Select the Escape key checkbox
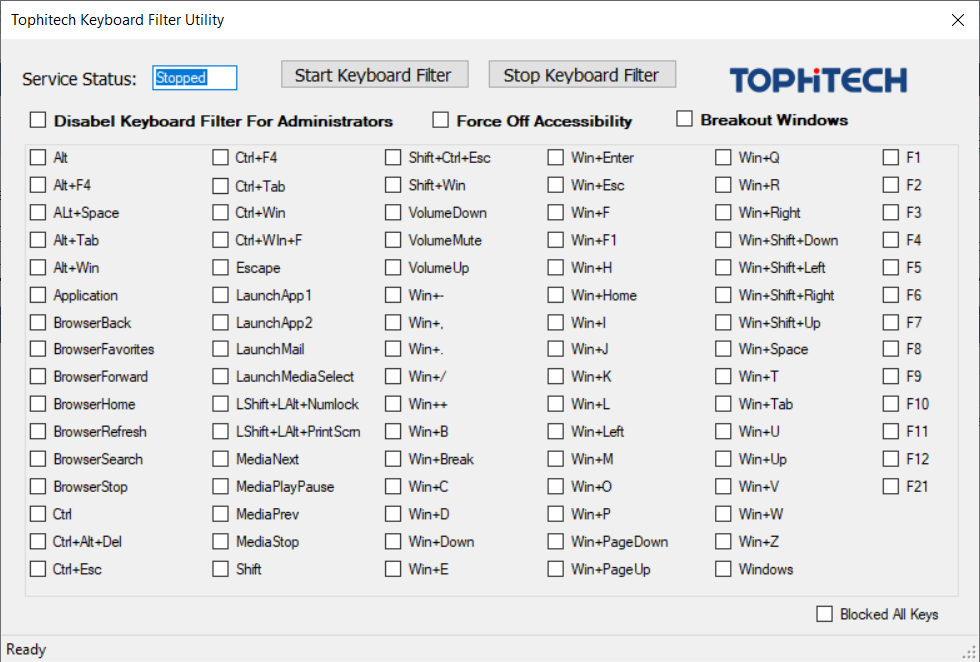 pyautogui.click(x=220, y=268)
